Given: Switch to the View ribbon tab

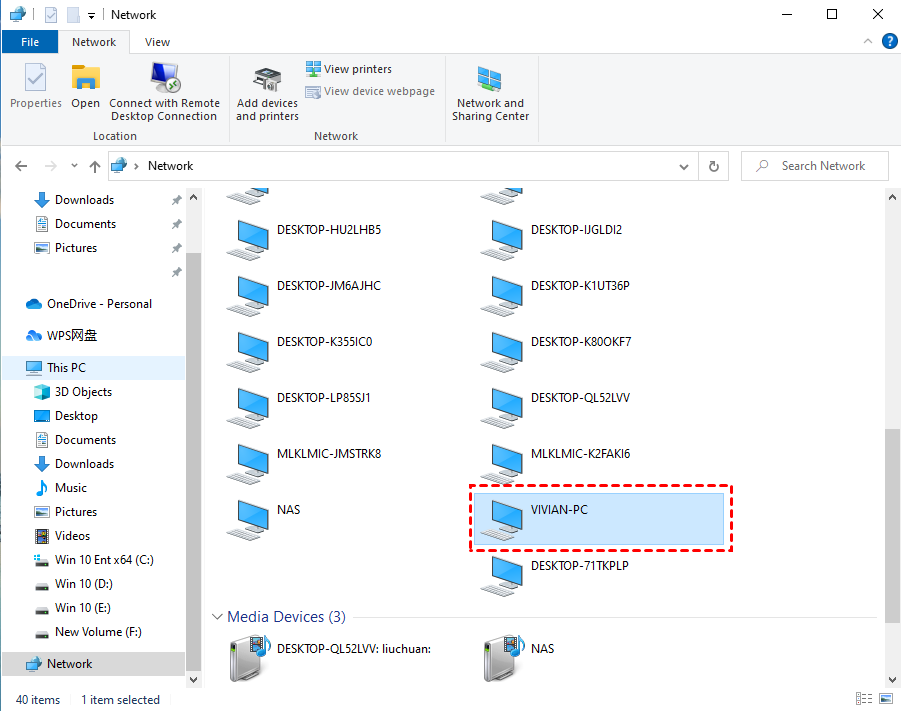Looking at the screenshot, I should pyautogui.click(x=157, y=42).
